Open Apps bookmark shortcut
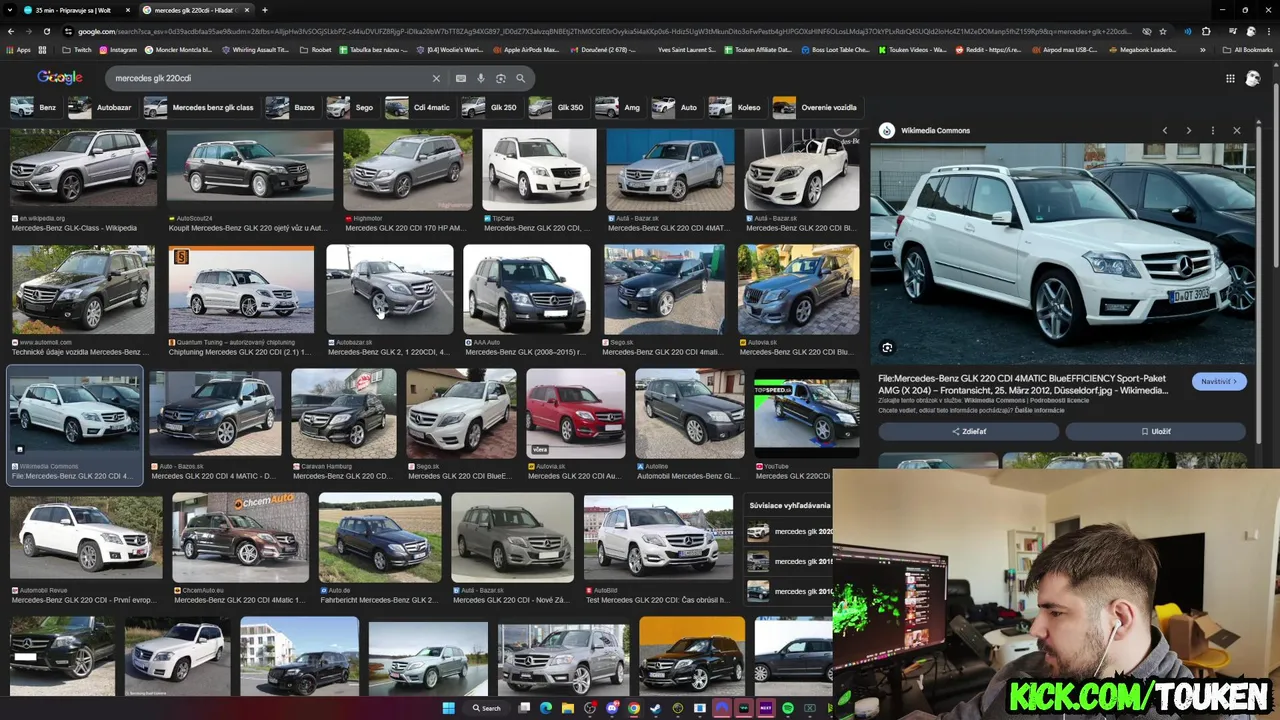The width and height of the screenshot is (1280, 720). 19,49
